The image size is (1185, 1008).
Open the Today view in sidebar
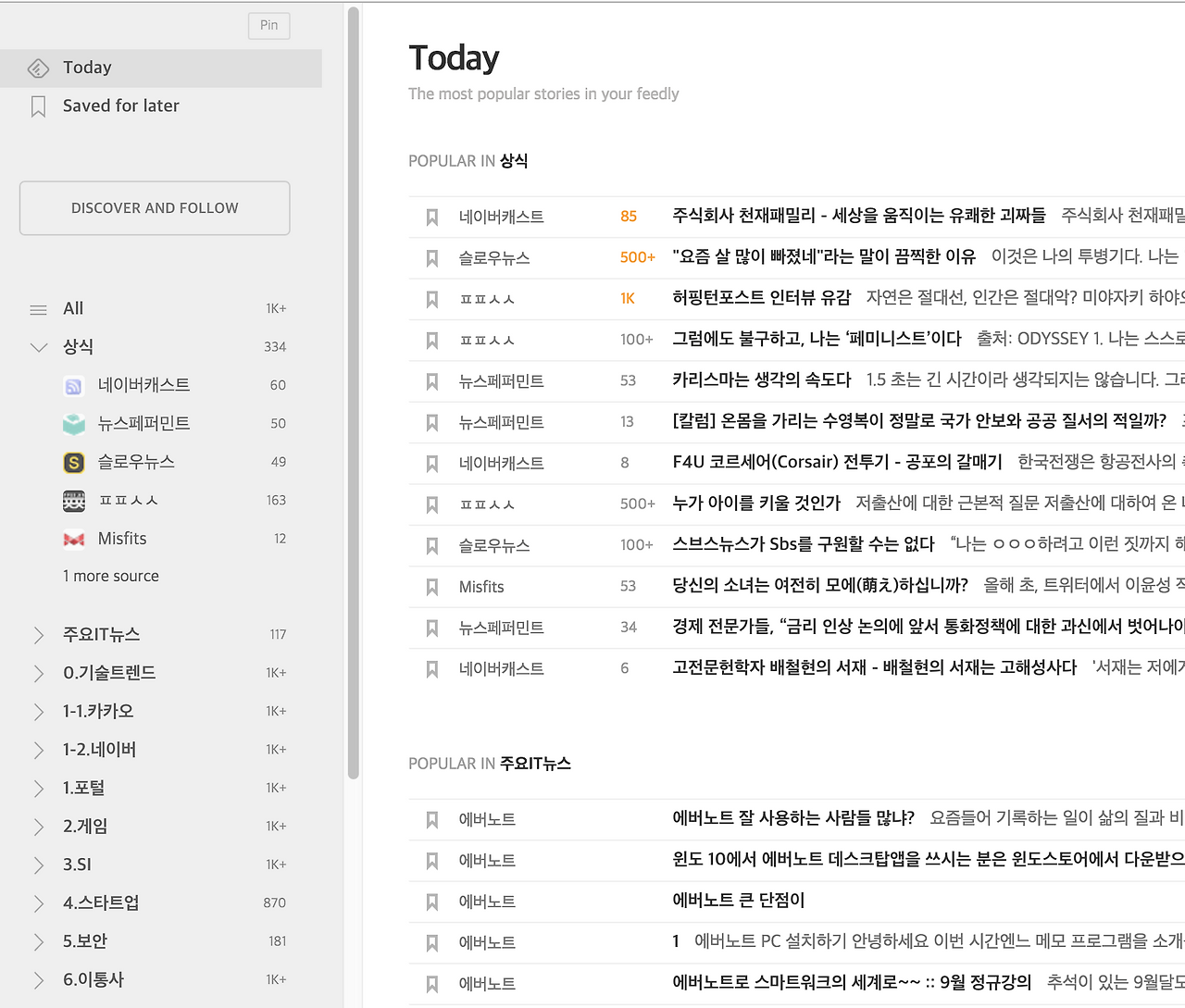click(161, 68)
